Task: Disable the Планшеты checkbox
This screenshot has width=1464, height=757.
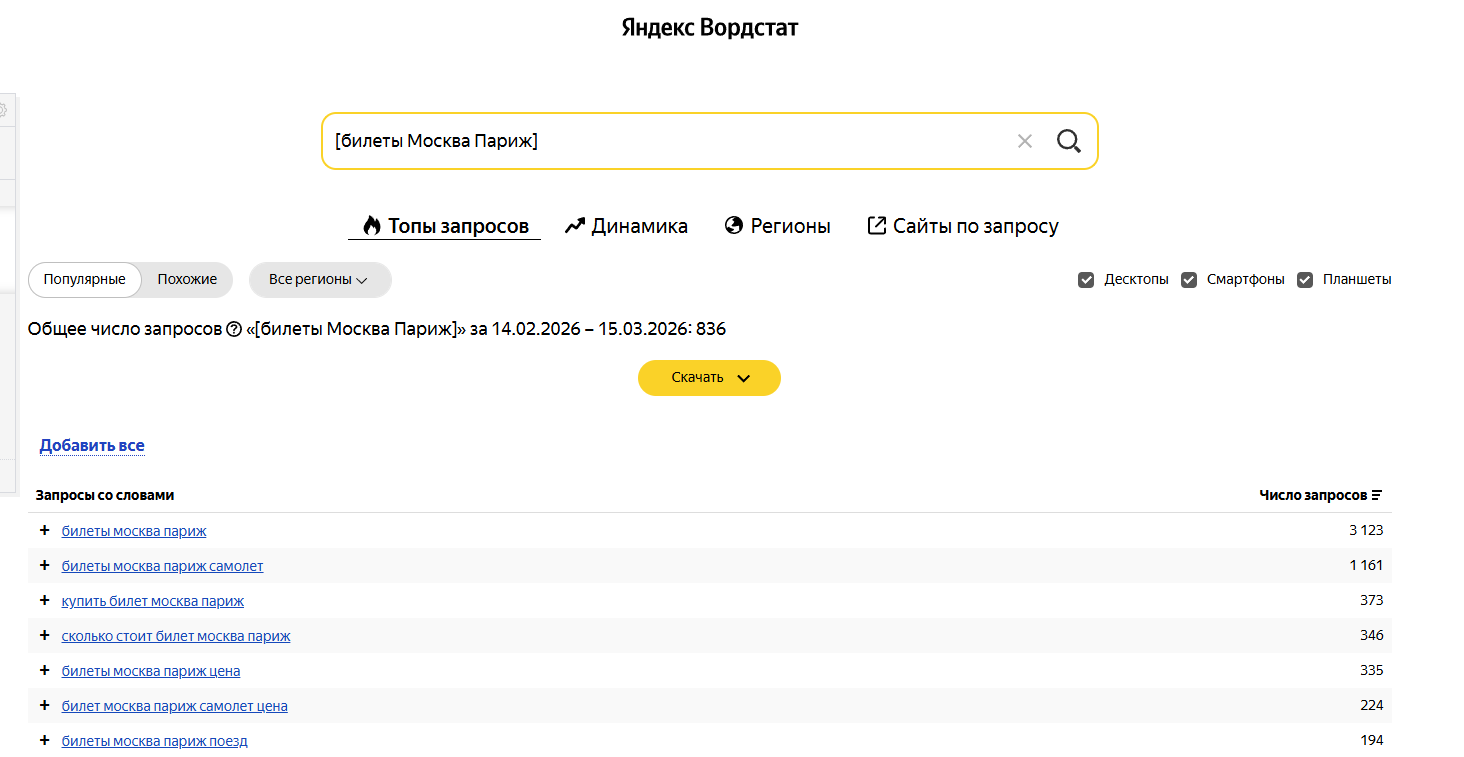Action: pyautogui.click(x=1305, y=280)
